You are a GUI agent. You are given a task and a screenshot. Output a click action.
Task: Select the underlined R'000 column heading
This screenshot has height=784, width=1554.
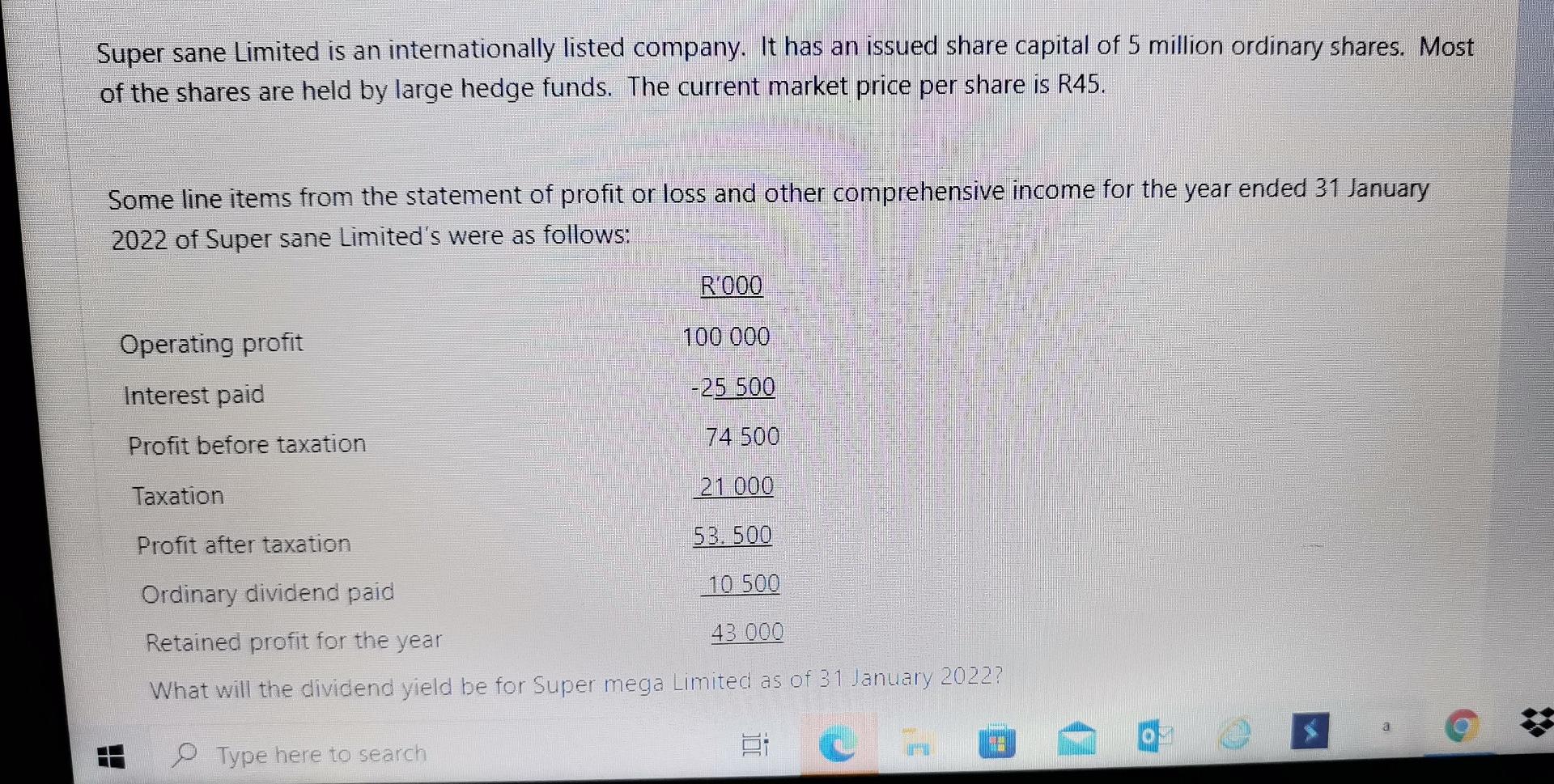(731, 286)
